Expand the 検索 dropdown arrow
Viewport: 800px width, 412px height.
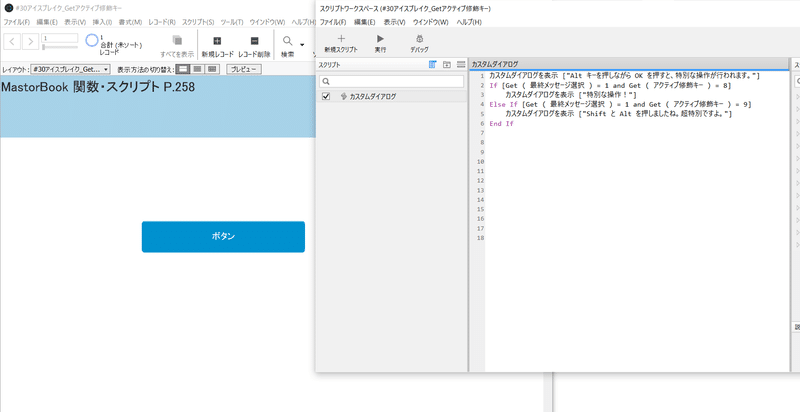pos(302,44)
